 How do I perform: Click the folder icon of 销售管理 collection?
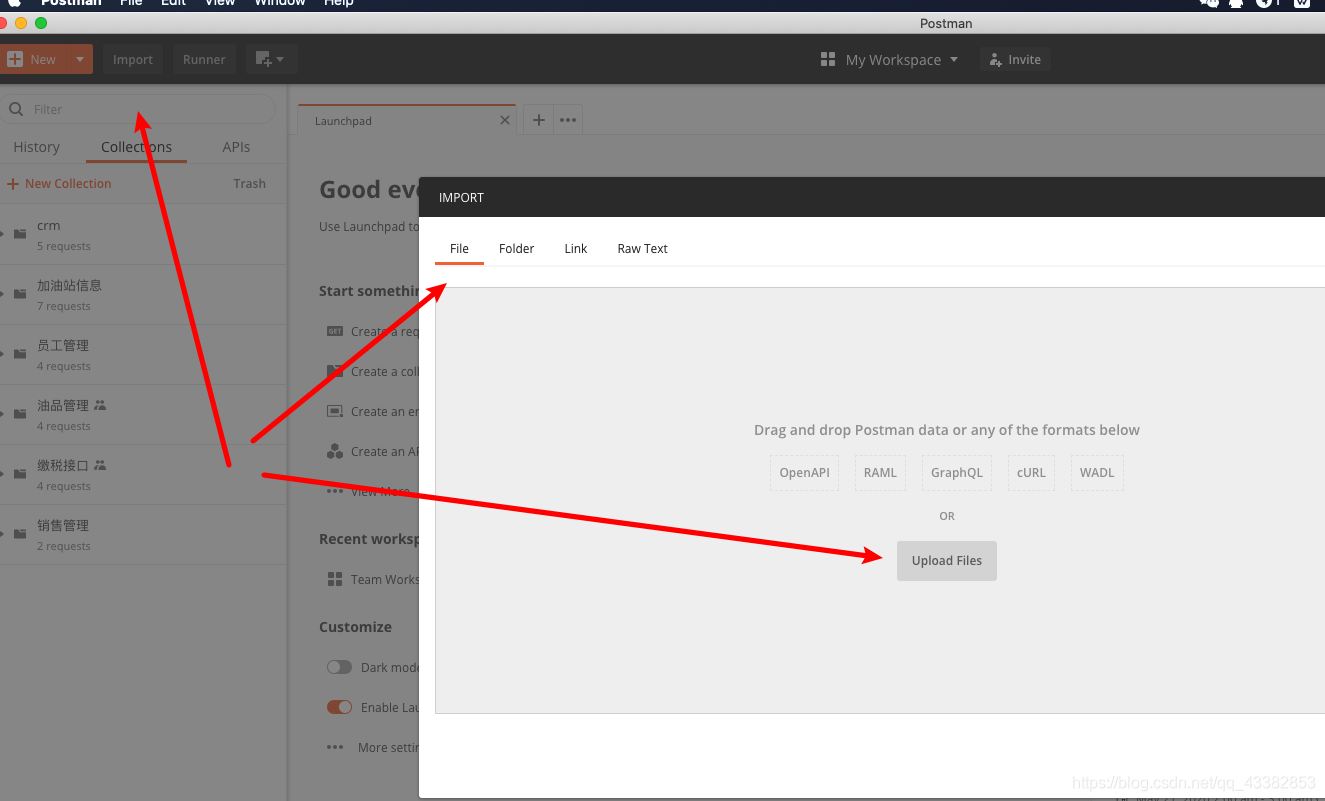(20, 534)
